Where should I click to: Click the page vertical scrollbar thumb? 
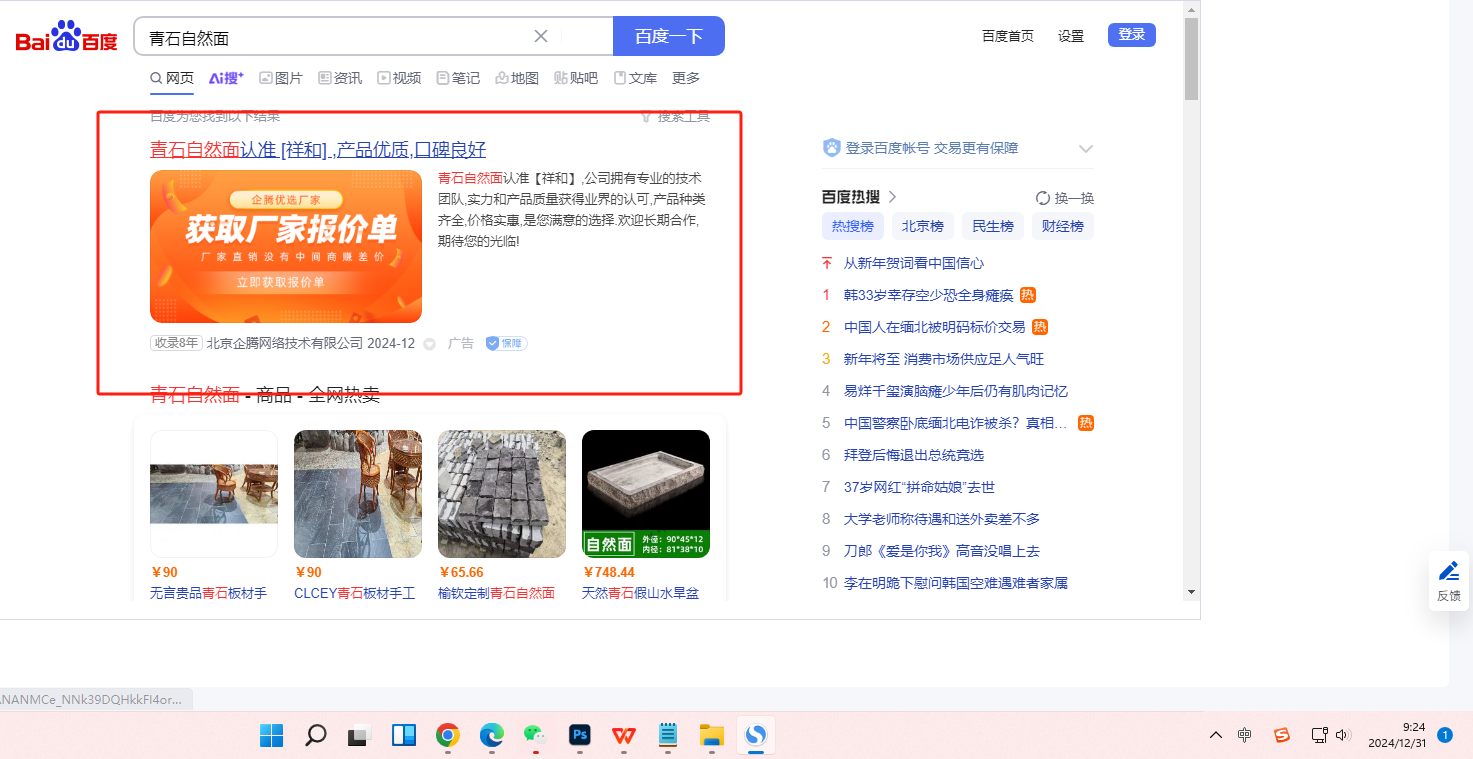(1191, 58)
